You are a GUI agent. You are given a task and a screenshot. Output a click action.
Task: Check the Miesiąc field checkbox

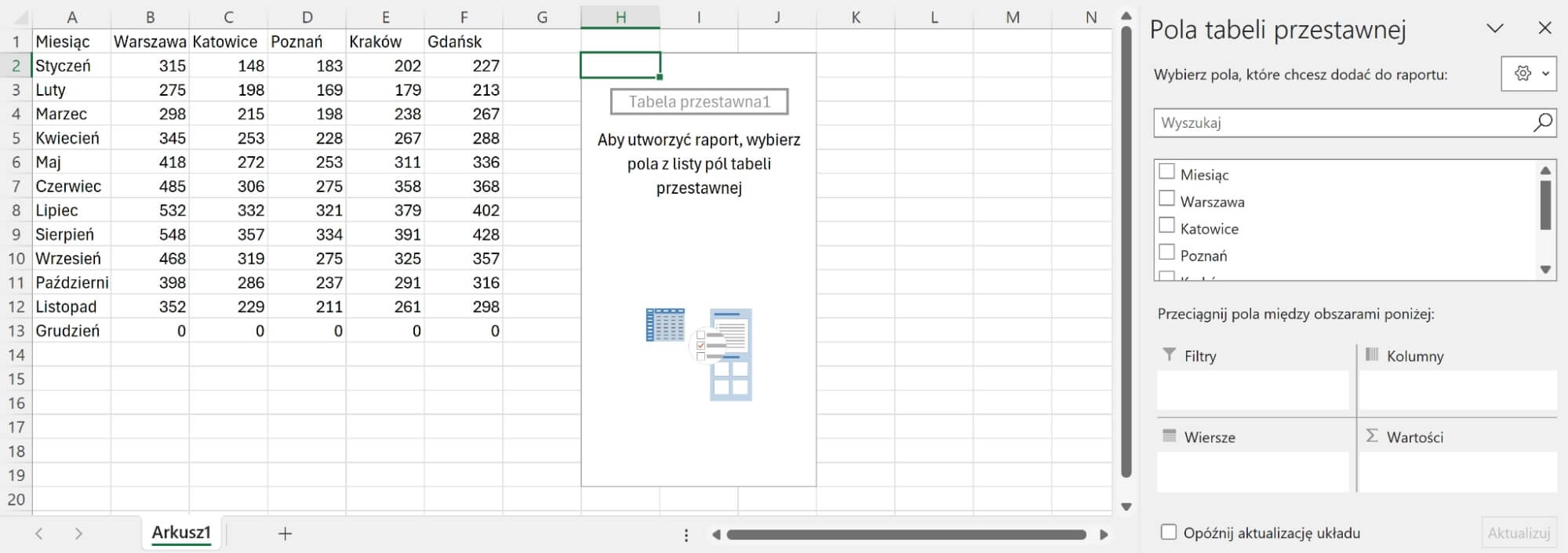[1167, 172]
